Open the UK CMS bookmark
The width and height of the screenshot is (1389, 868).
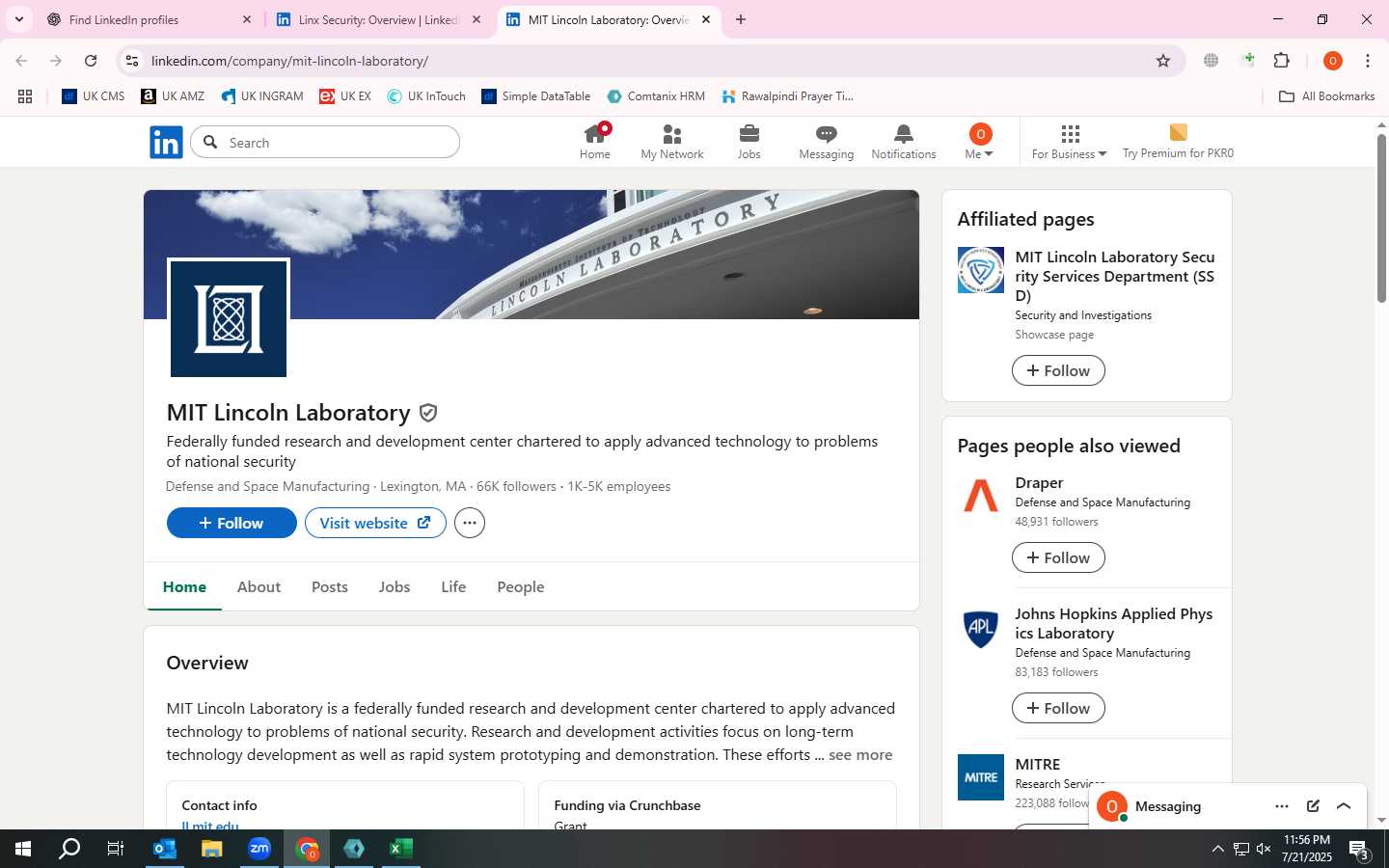point(94,96)
